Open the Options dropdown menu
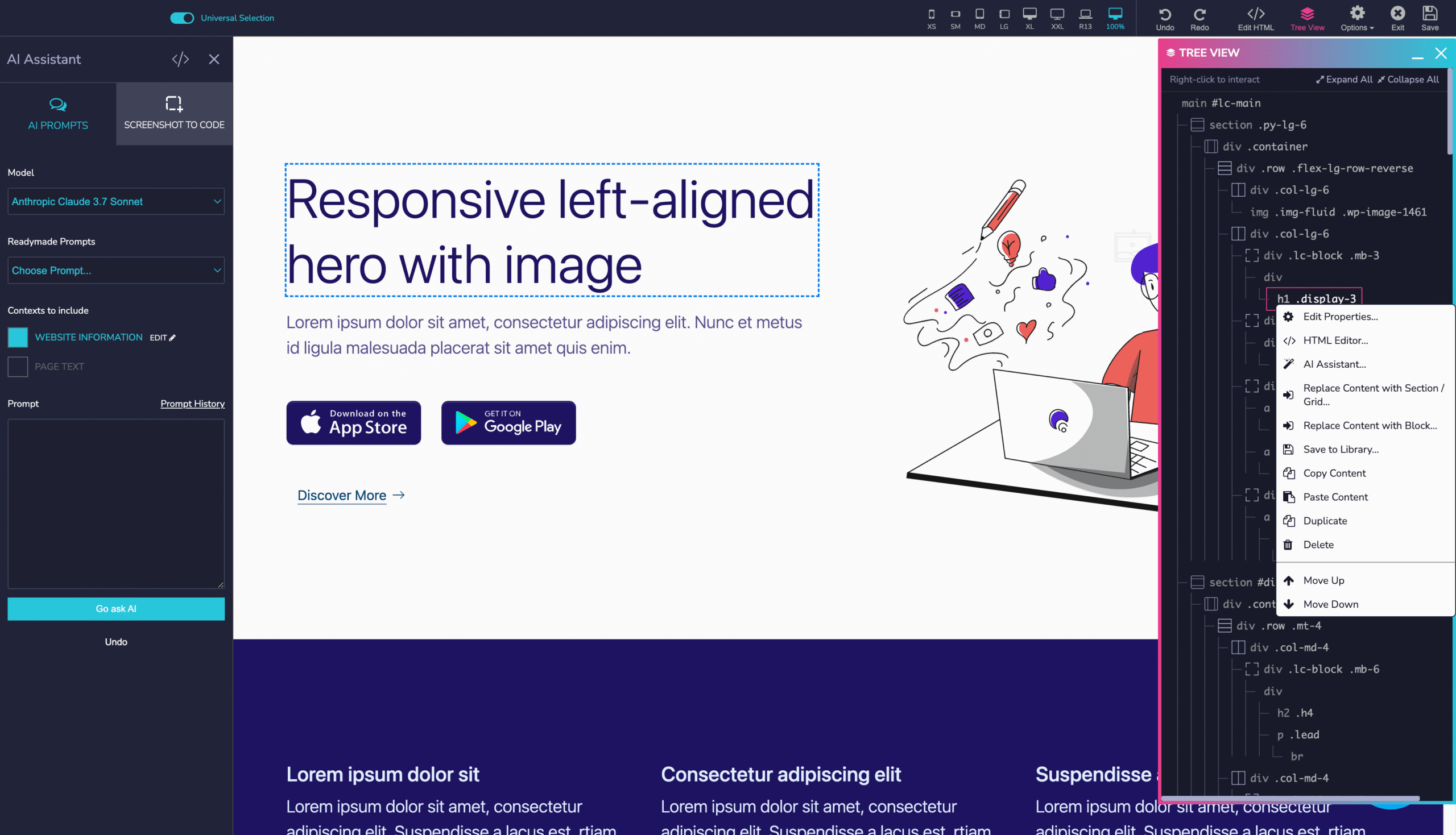Image resolution: width=1456 pixels, height=835 pixels. tap(1357, 18)
